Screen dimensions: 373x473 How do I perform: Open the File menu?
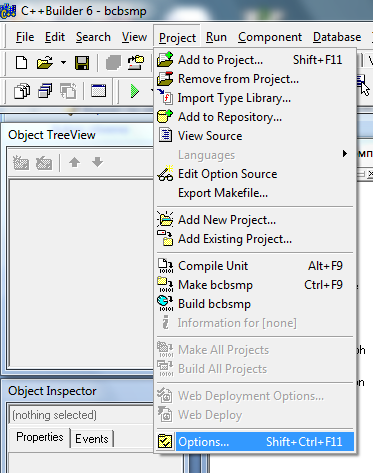tap(25, 37)
